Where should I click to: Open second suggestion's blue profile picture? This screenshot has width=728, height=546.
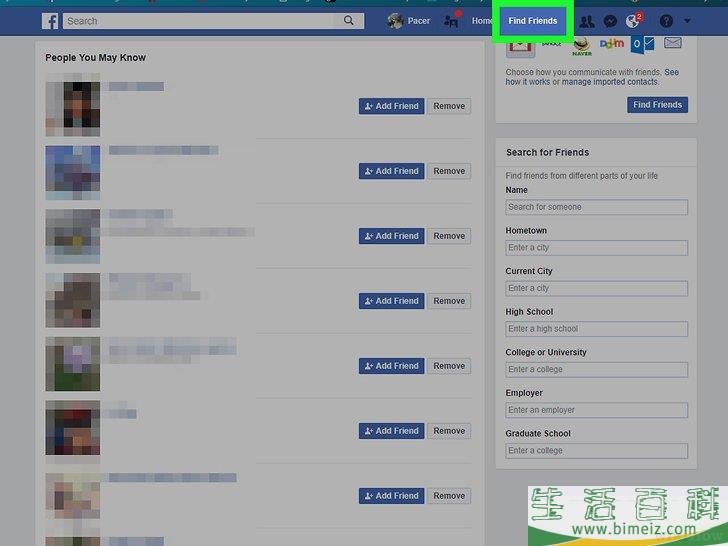tap(72, 173)
